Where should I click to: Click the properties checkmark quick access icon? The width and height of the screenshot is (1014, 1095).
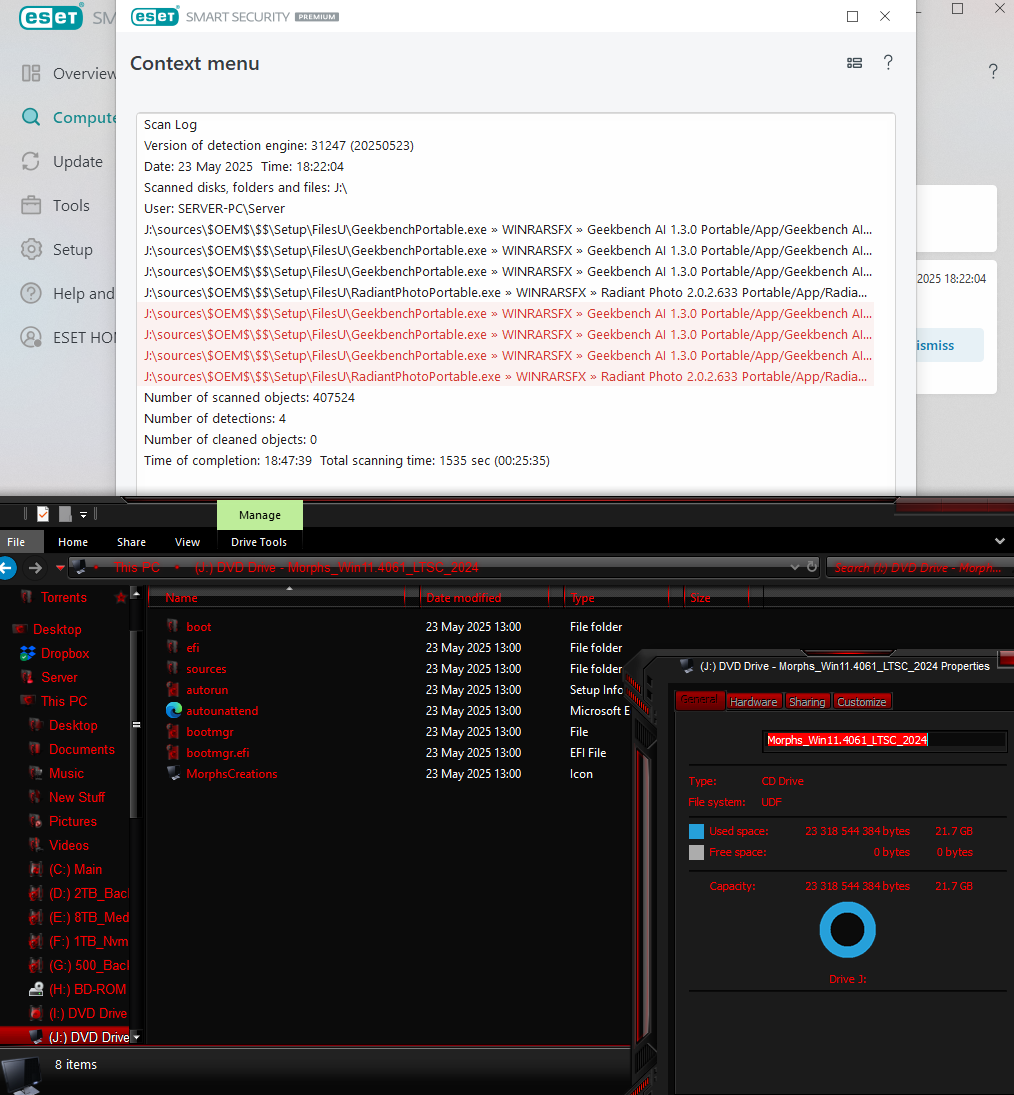point(43,514)
